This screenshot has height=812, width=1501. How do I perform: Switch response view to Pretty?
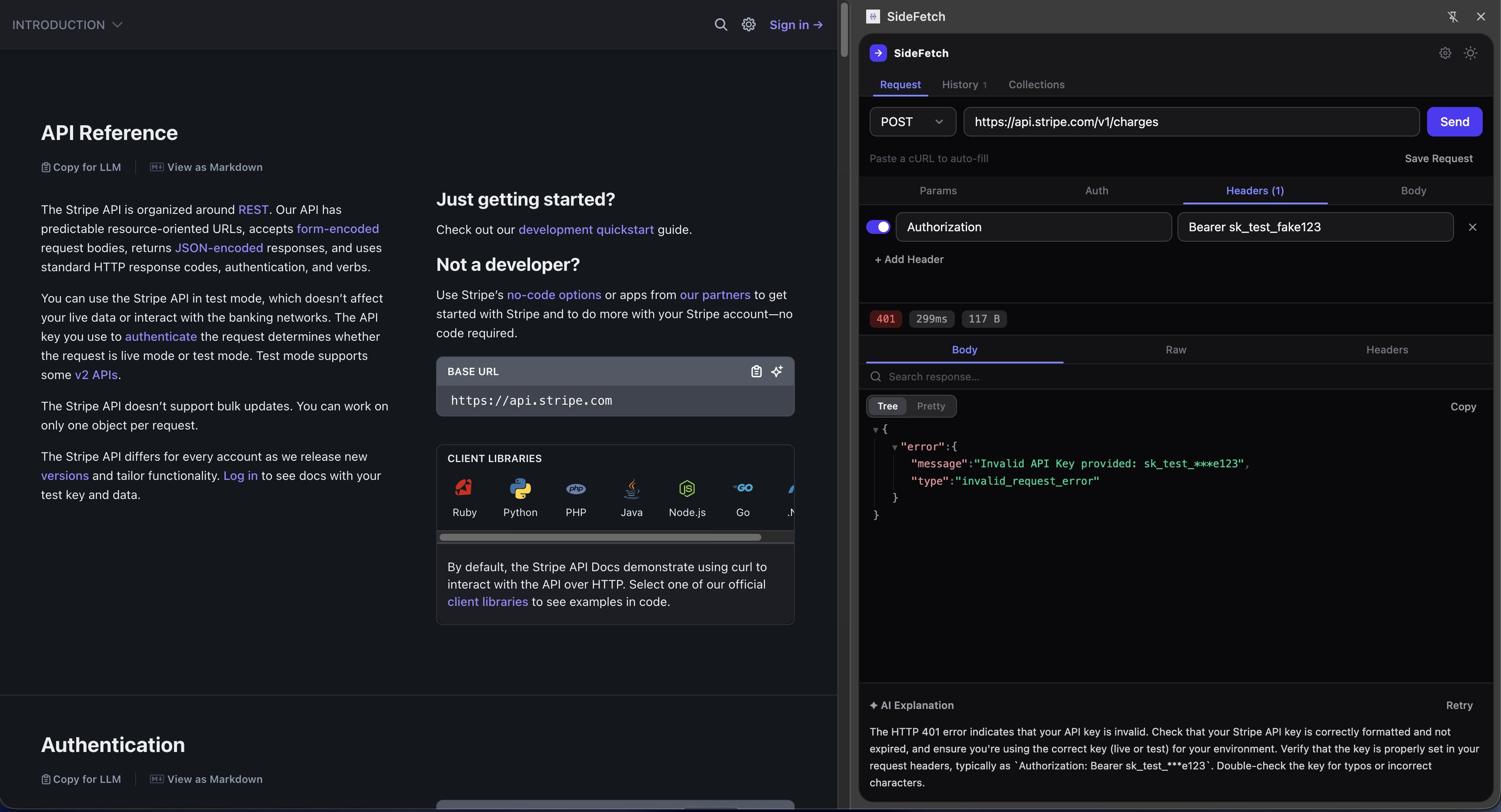point(931,406)
